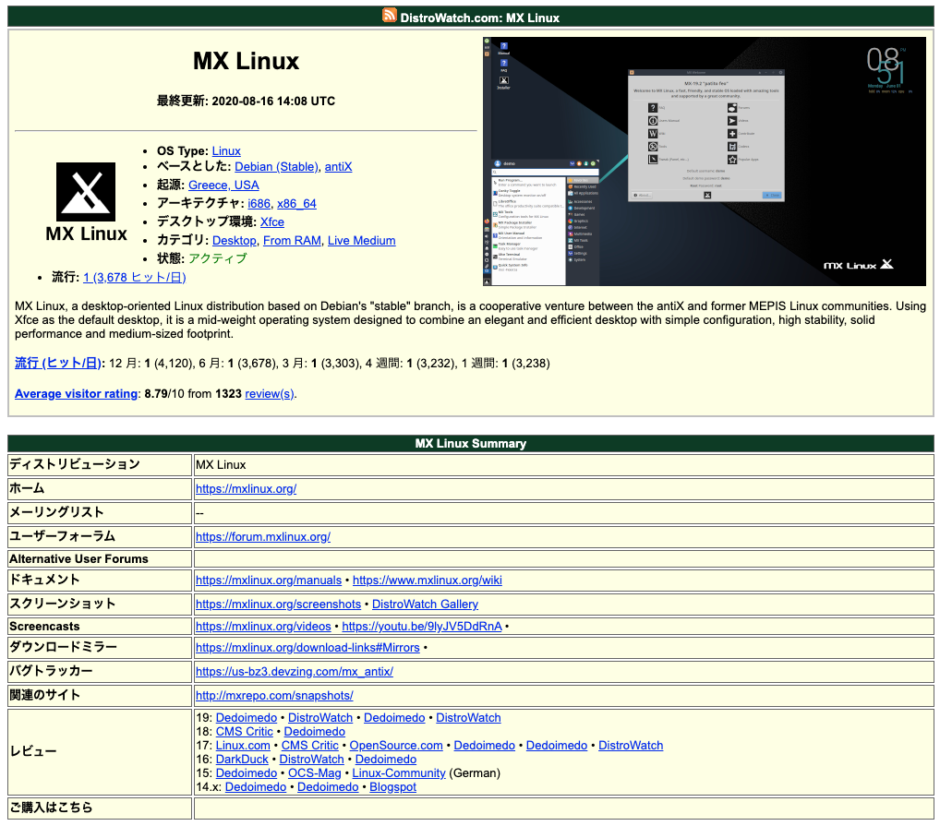Screen dimensions: 940x826
Task: Click the ユーザーフォーラム row label
Action: click(x=62, y=536)
